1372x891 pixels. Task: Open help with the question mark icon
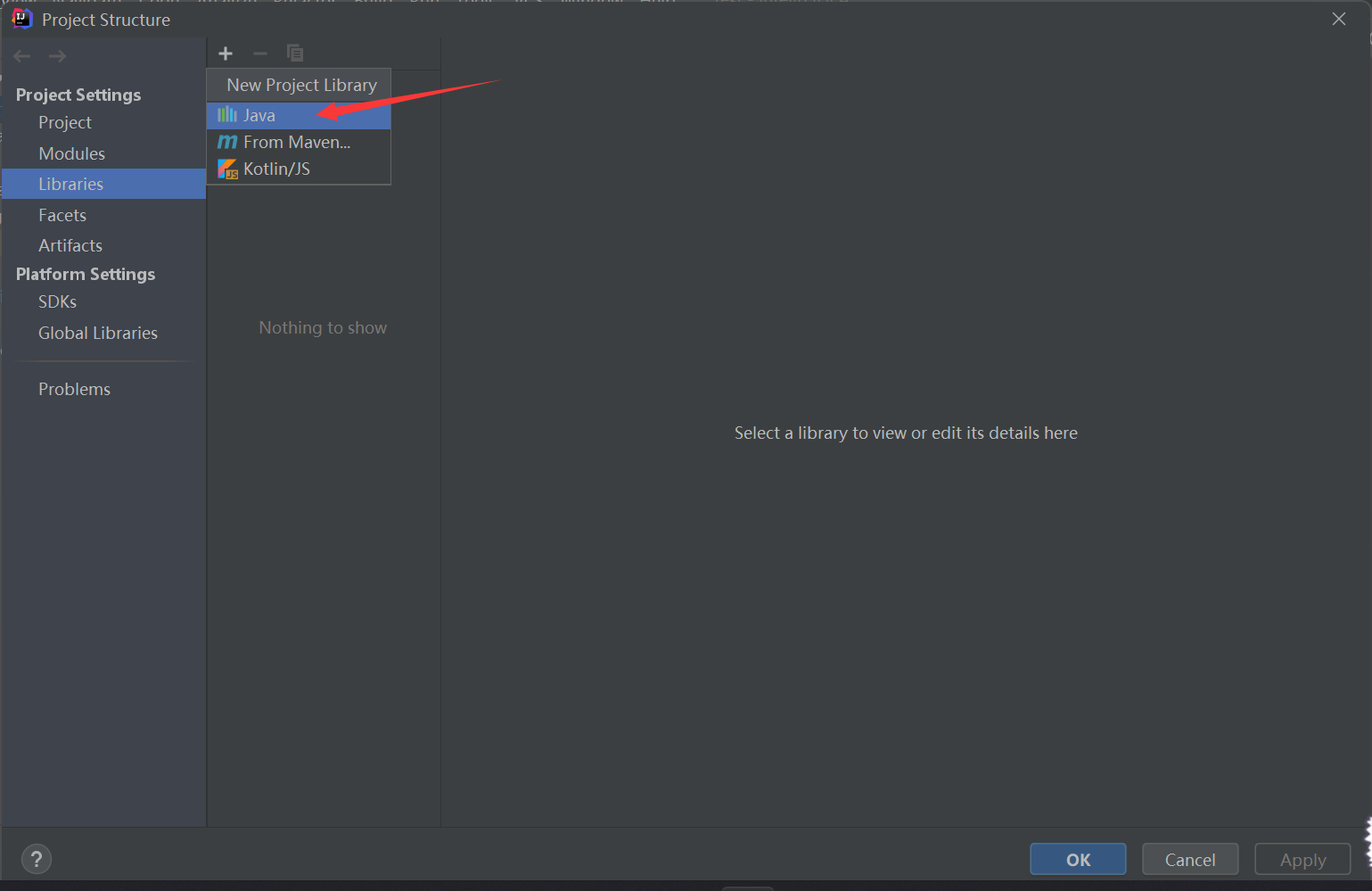coord(37,859)
